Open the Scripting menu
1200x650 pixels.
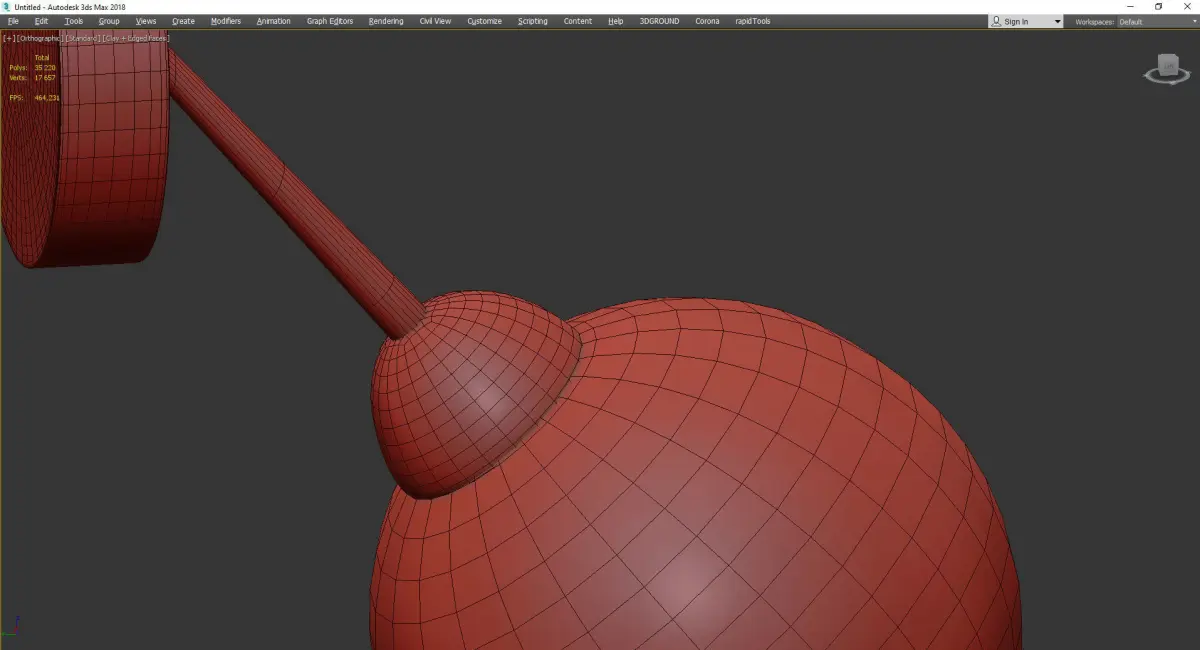point(533,21)
